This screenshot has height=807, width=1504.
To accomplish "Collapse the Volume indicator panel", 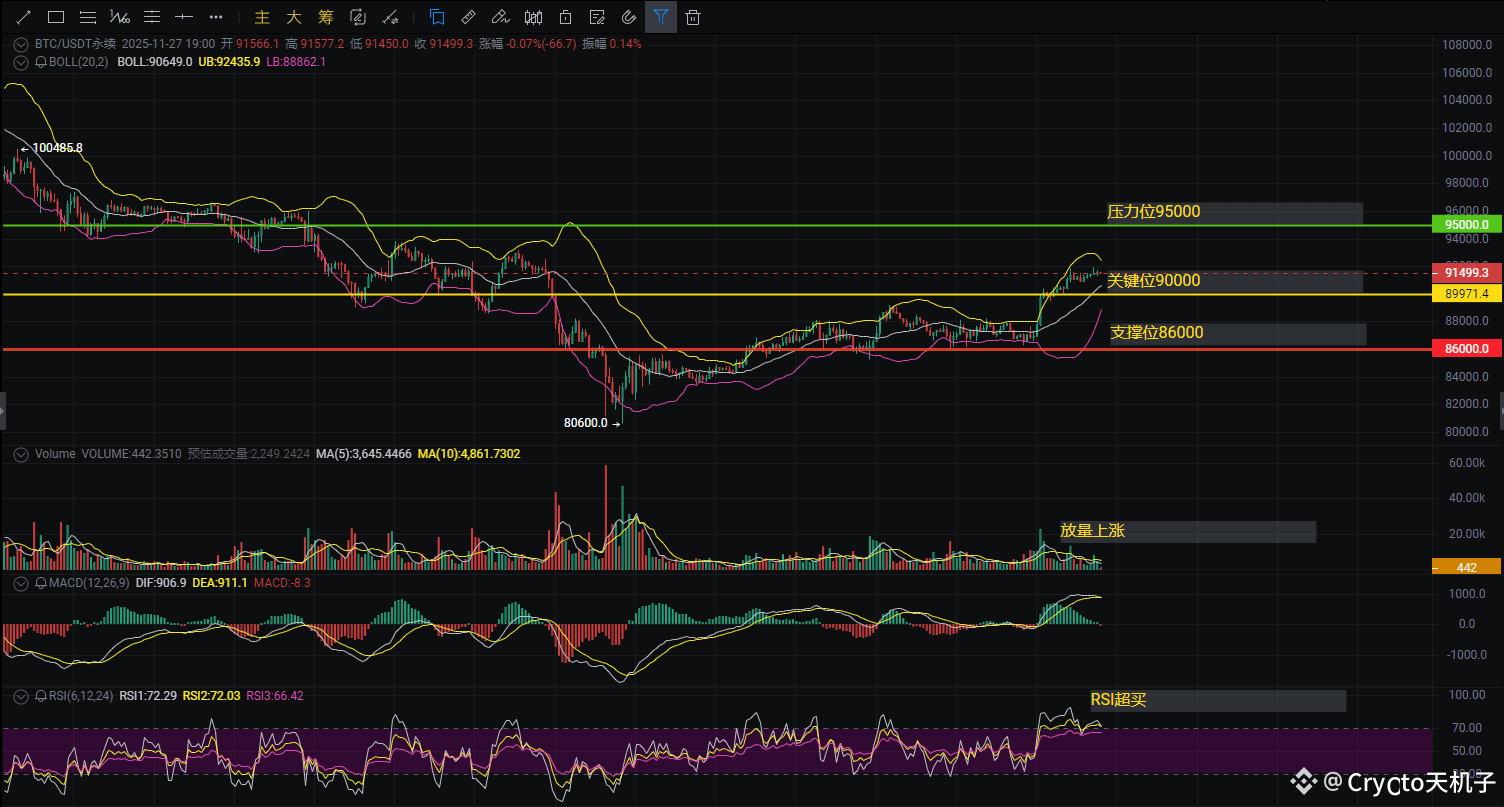I will pyautogui.click(x=21, y=454).
